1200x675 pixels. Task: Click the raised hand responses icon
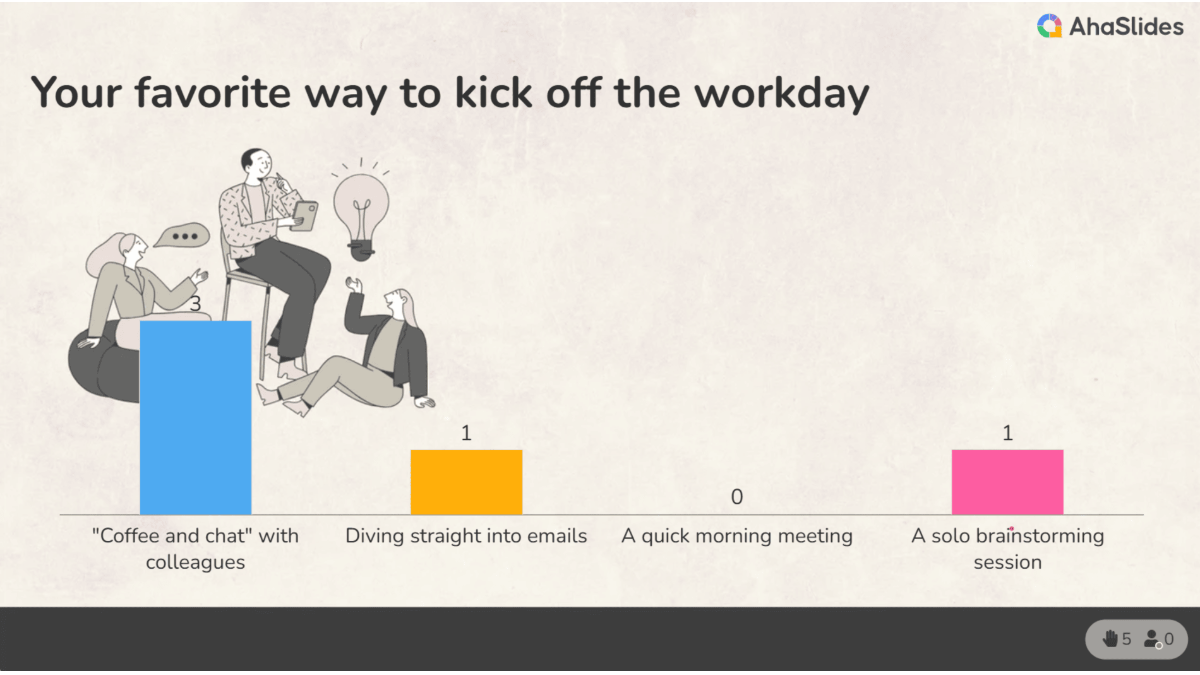pyautogui.click(x=1110, y=638)
